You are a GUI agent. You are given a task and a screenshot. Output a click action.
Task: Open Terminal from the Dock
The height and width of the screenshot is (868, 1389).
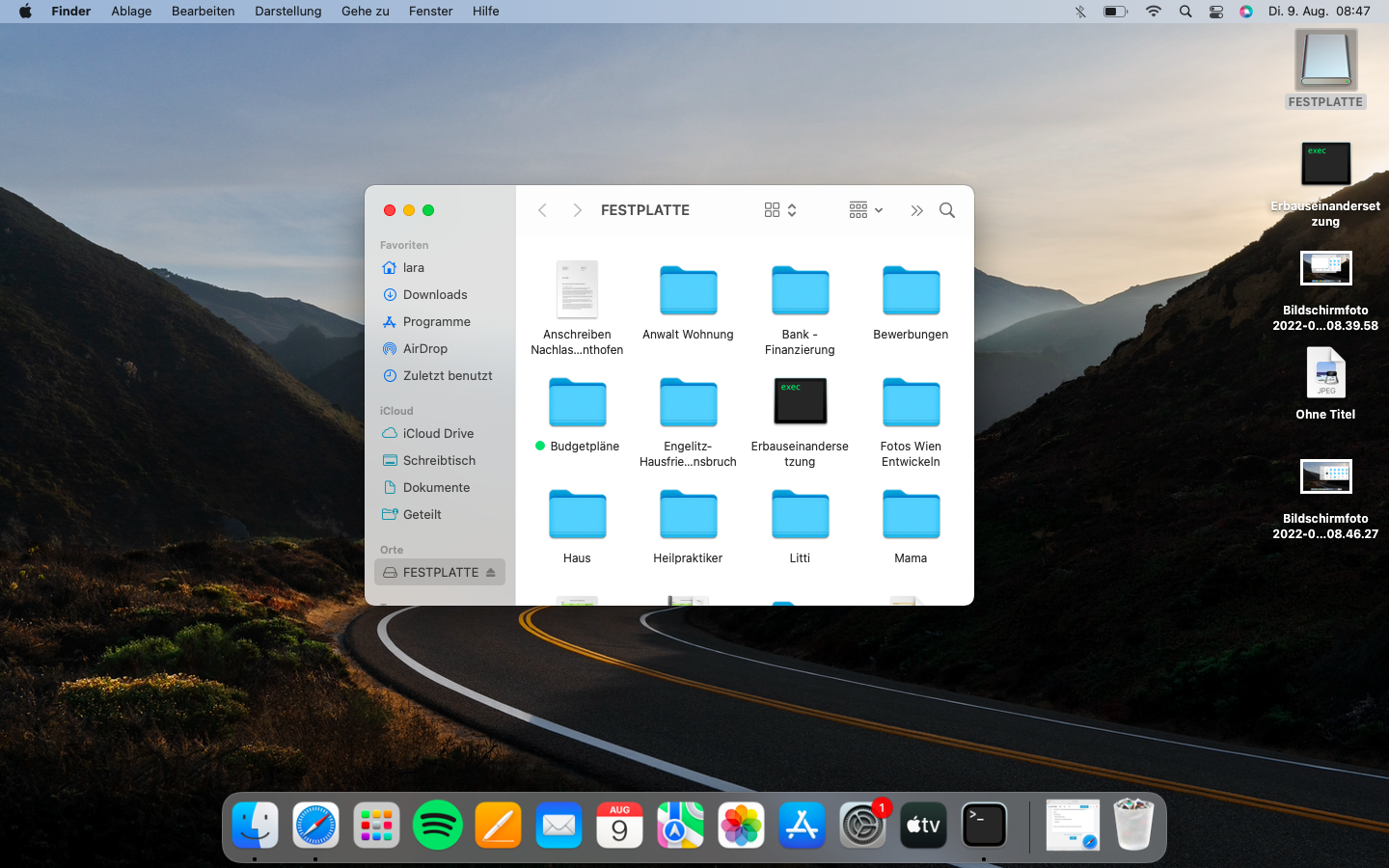point(983,825)
